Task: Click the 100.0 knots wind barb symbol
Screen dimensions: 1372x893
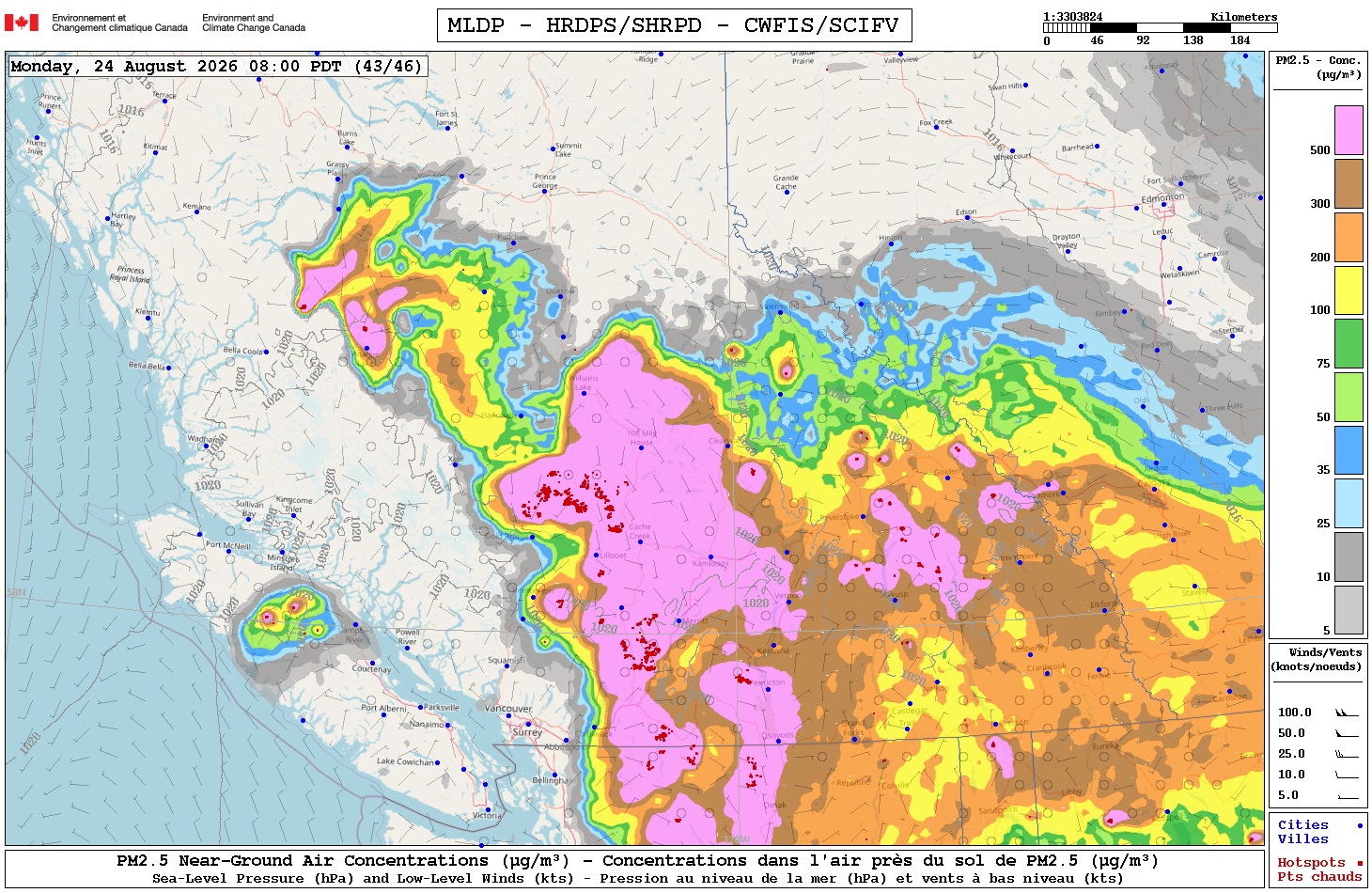Action: point(1347,713)
